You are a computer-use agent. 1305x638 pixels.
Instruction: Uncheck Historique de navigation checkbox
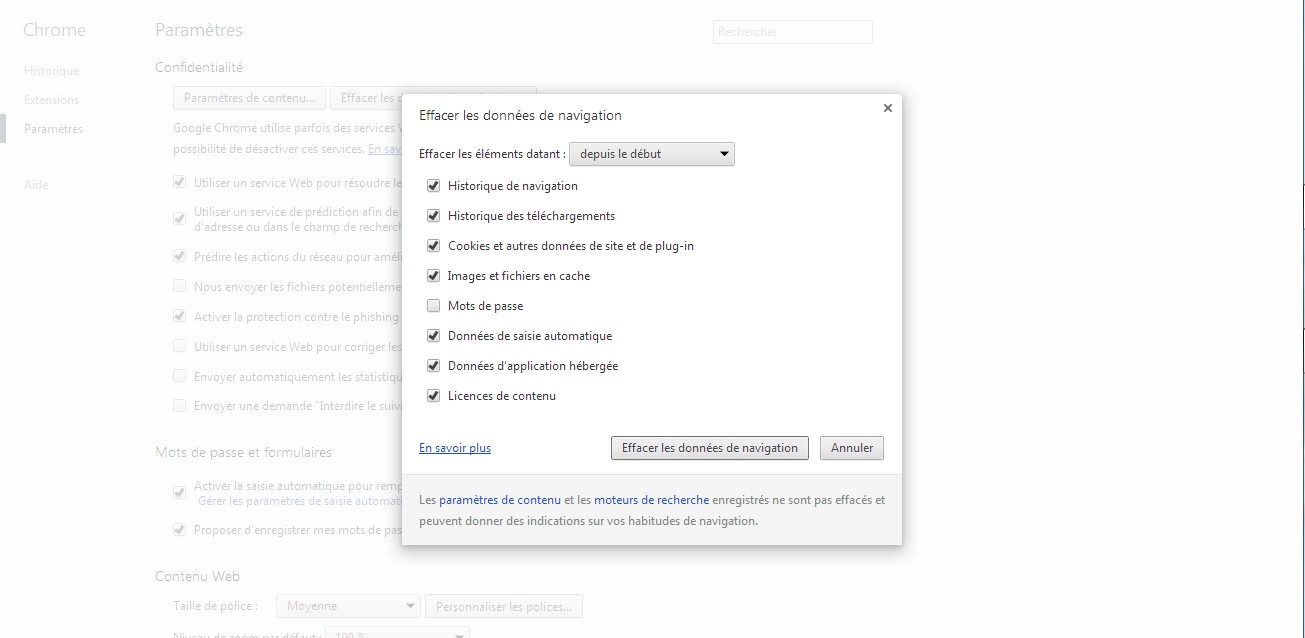(x=433, y=186)
